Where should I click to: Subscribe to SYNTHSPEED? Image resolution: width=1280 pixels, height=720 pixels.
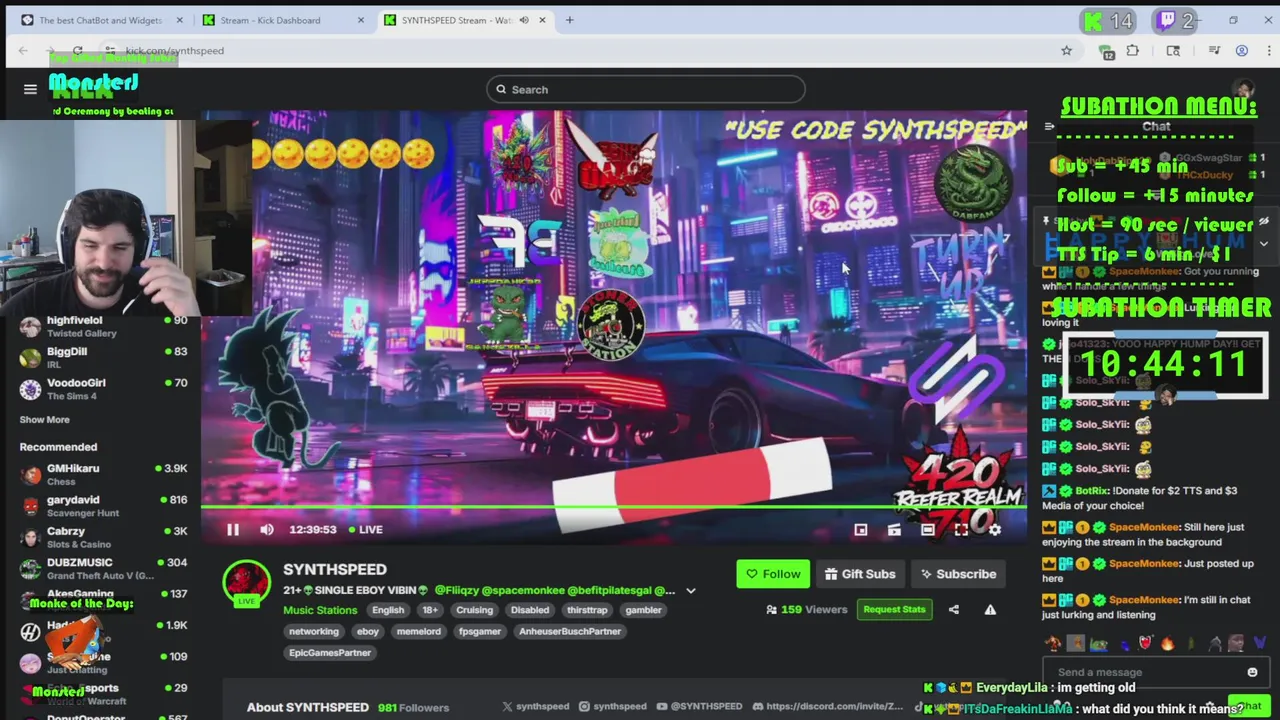pos(958,574)
